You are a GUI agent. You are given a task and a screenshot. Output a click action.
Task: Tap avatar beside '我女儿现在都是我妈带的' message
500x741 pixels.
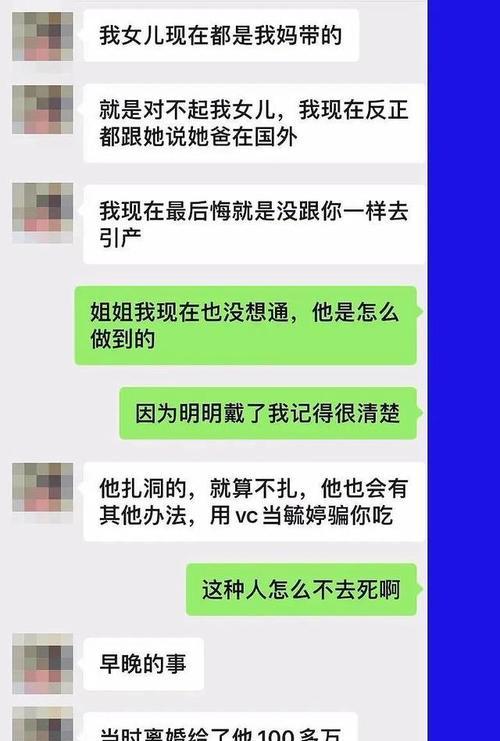click(x=43, y=36)
